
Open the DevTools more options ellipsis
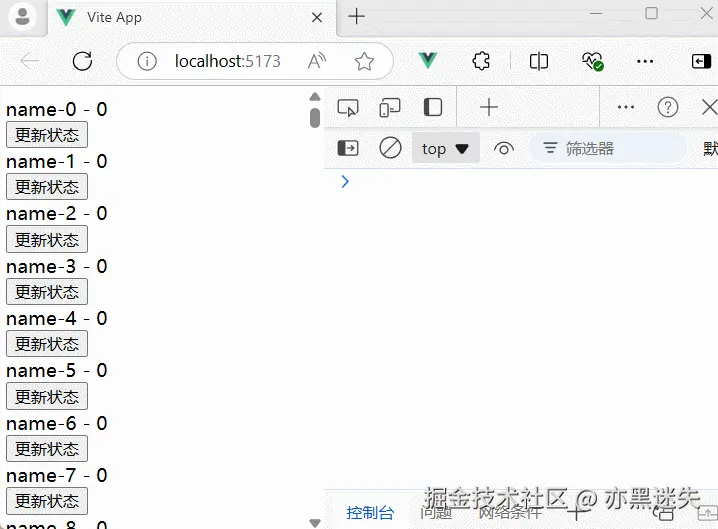[626, 108]
